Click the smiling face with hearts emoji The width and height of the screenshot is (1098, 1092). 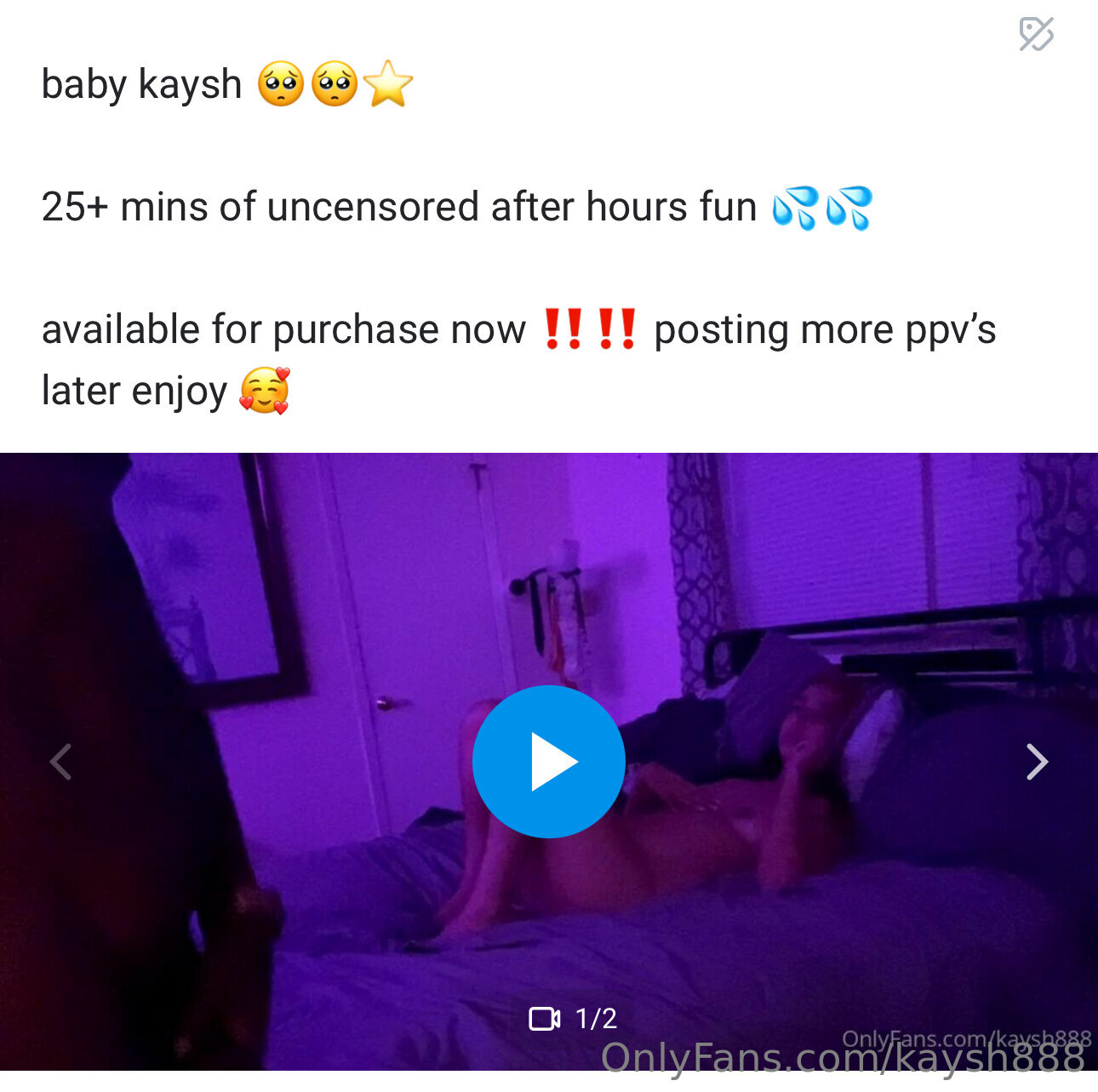265,391
